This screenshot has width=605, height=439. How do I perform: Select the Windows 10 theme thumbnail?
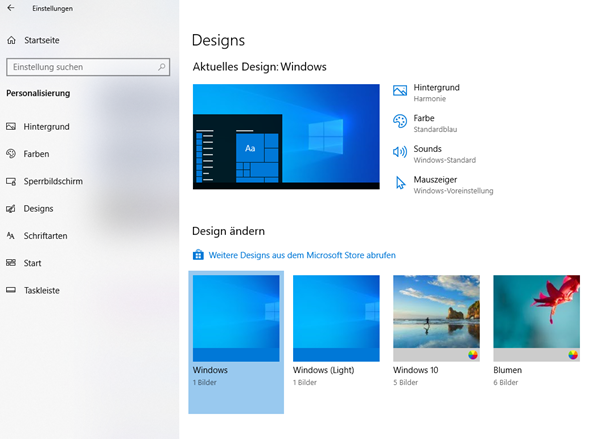coord(436,318)
